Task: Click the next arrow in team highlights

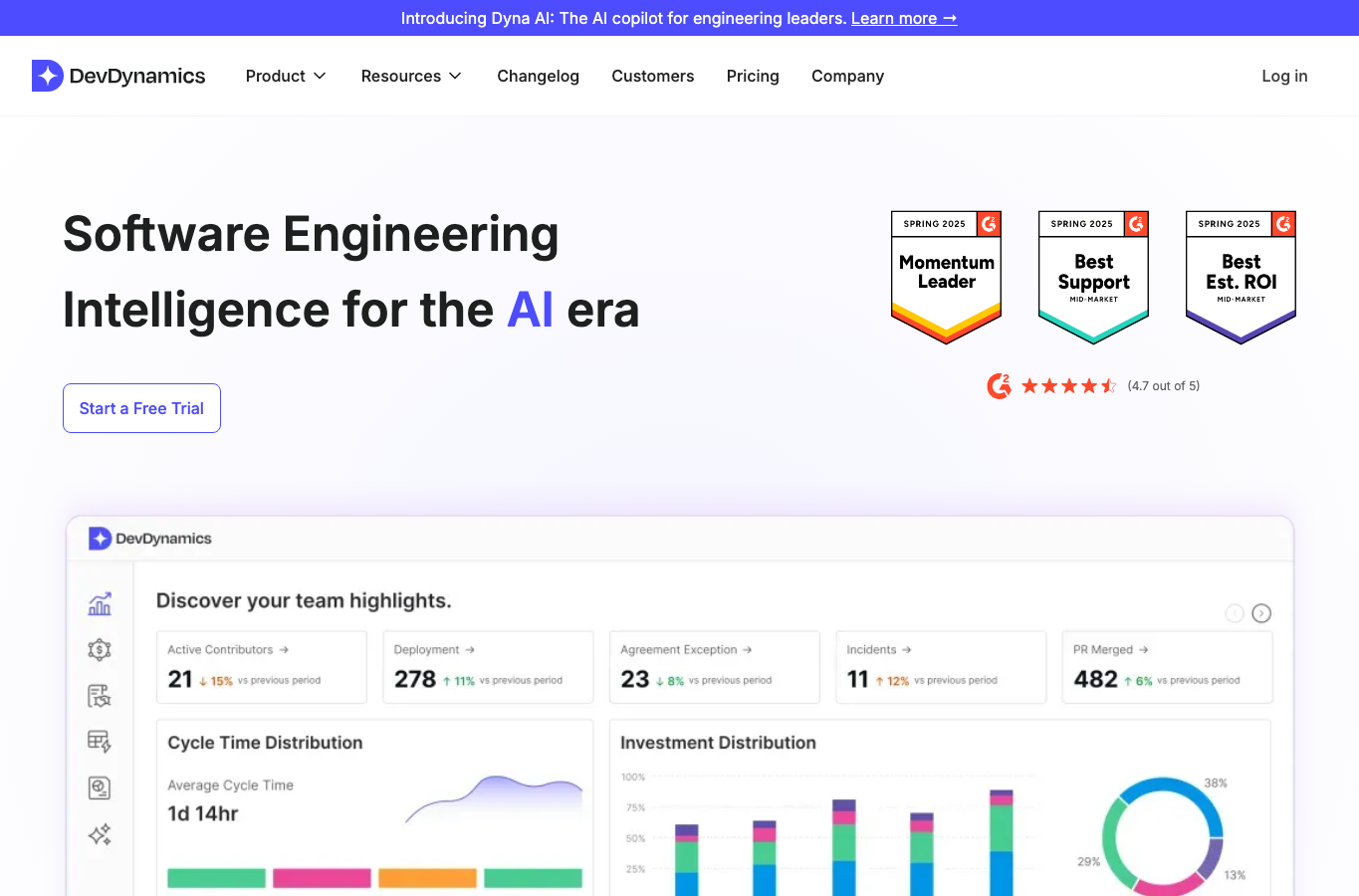Action: click(x=1261, y=613)
